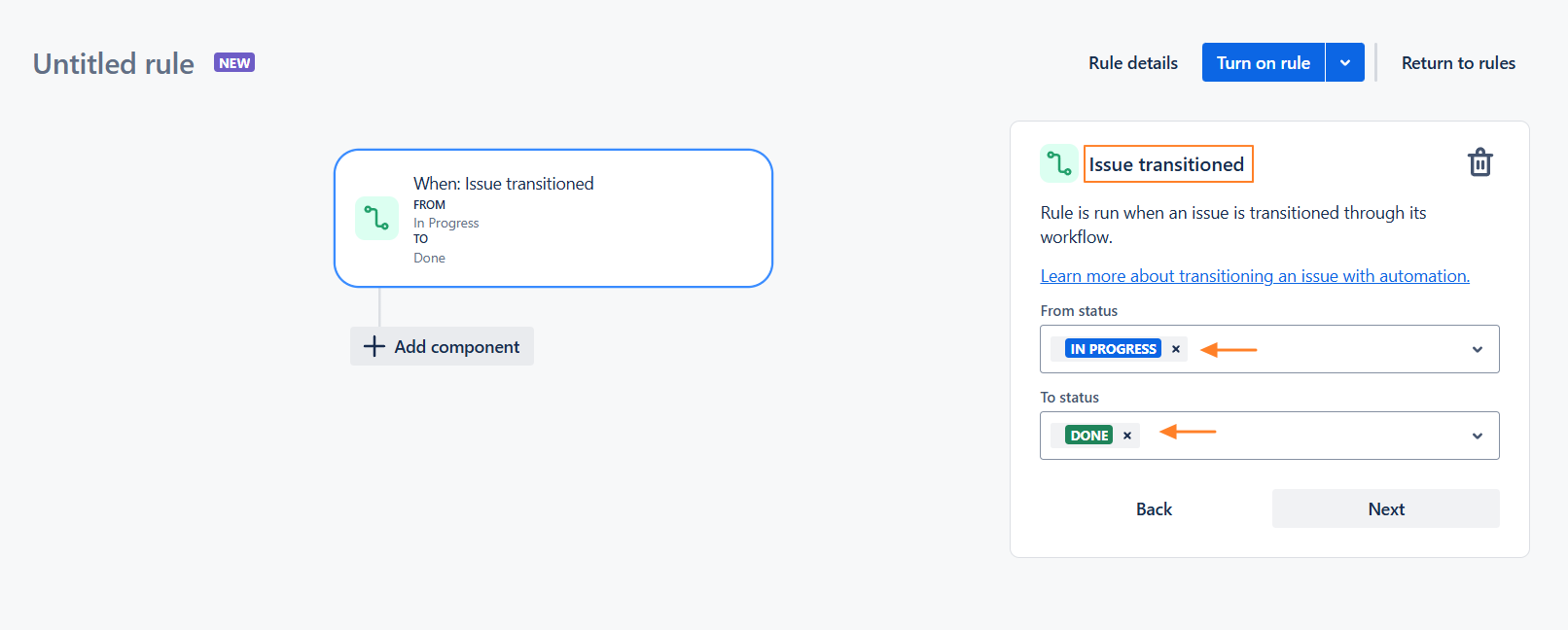Open the transitioning an issue help link
The width and height of the screenshot is (1568, 630).
point(1254,276)
